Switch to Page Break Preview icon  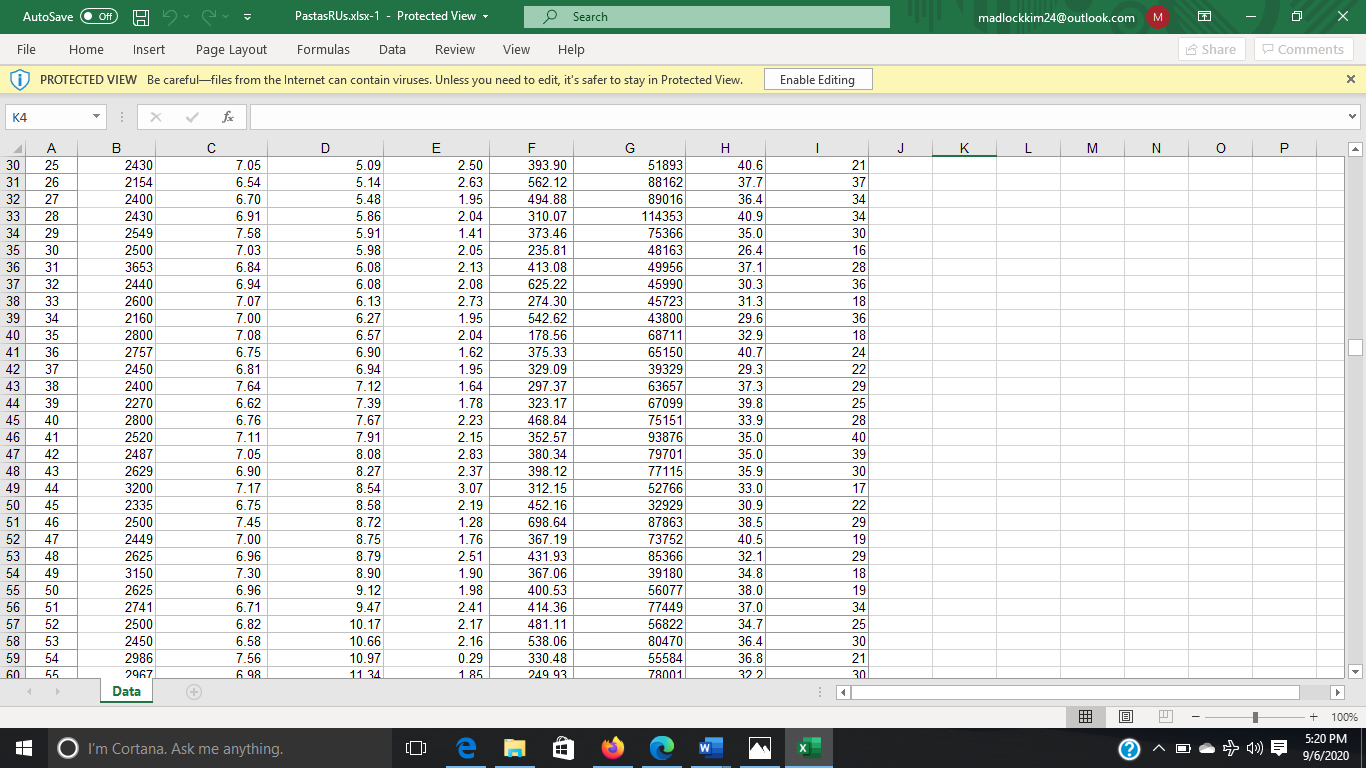pos(1163,717)
